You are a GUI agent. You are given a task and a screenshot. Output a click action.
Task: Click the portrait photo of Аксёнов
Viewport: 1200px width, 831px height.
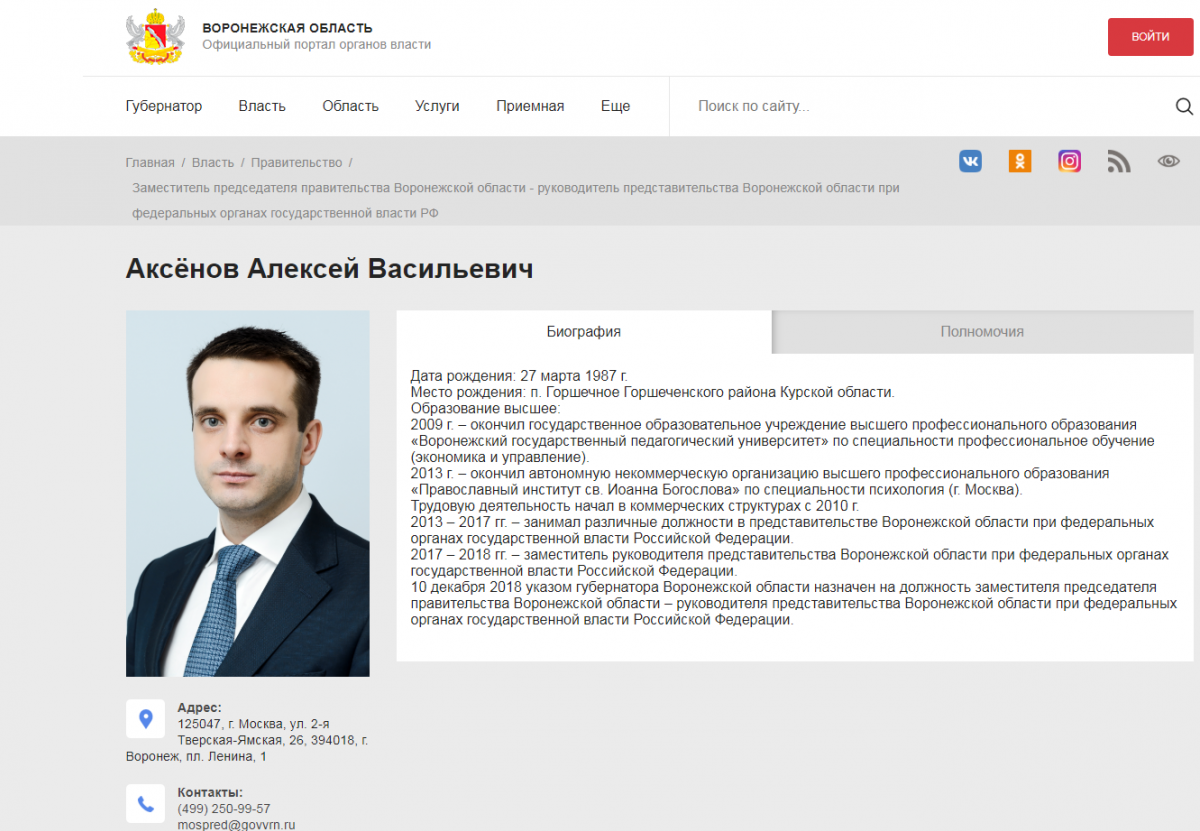pyautogui.click(x=248, y=493)
